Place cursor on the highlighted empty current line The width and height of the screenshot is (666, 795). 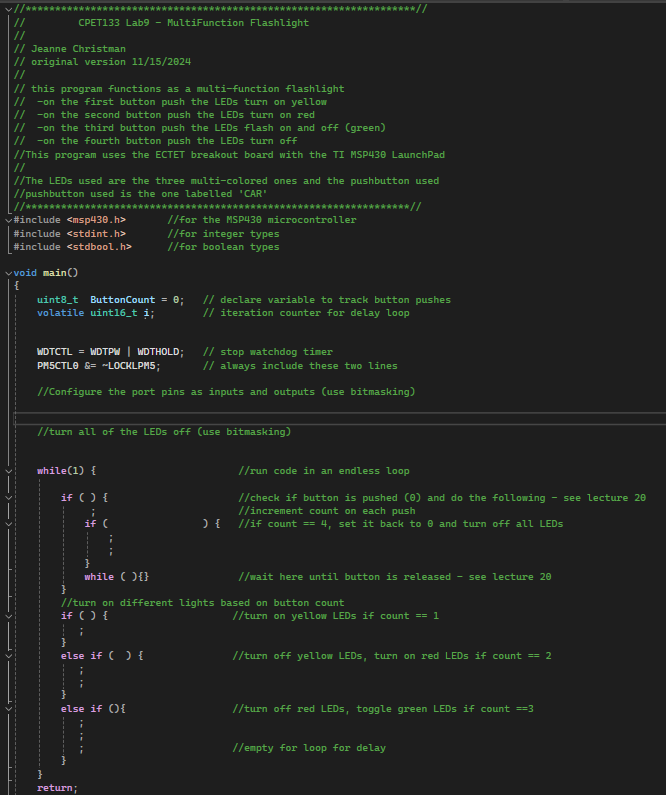[x=340, y=418]
